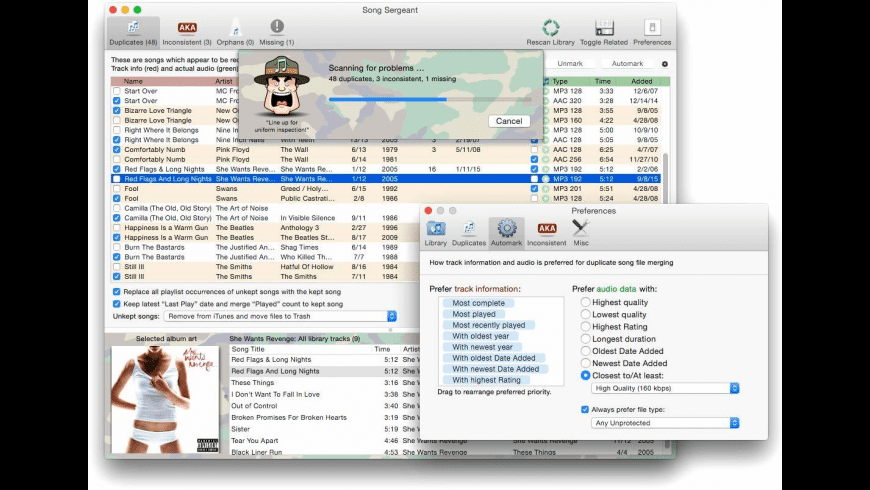
Task: Check the selected Red Flags And Long Nights row
Action: 117,179
